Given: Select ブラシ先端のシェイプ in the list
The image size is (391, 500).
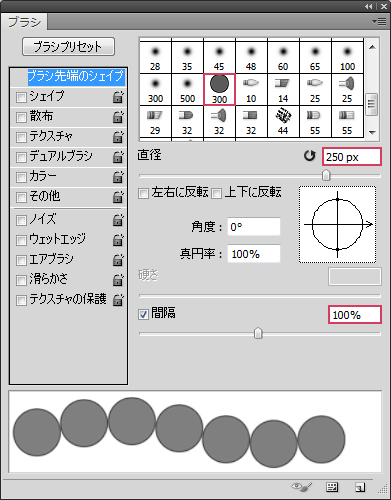Looking at the screenshot, I should 76,76.
